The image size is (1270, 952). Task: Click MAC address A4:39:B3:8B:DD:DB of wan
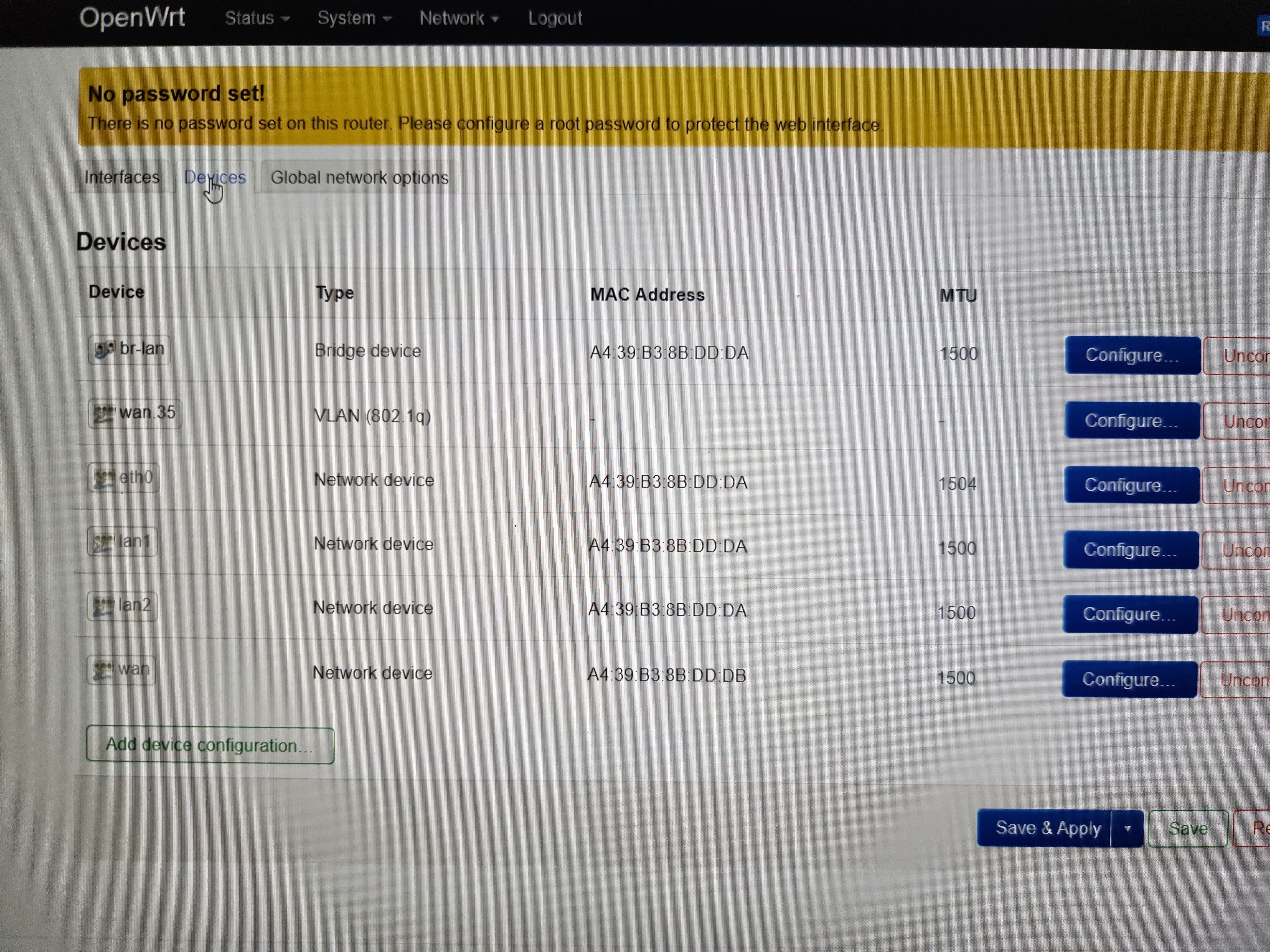[666, 675]
